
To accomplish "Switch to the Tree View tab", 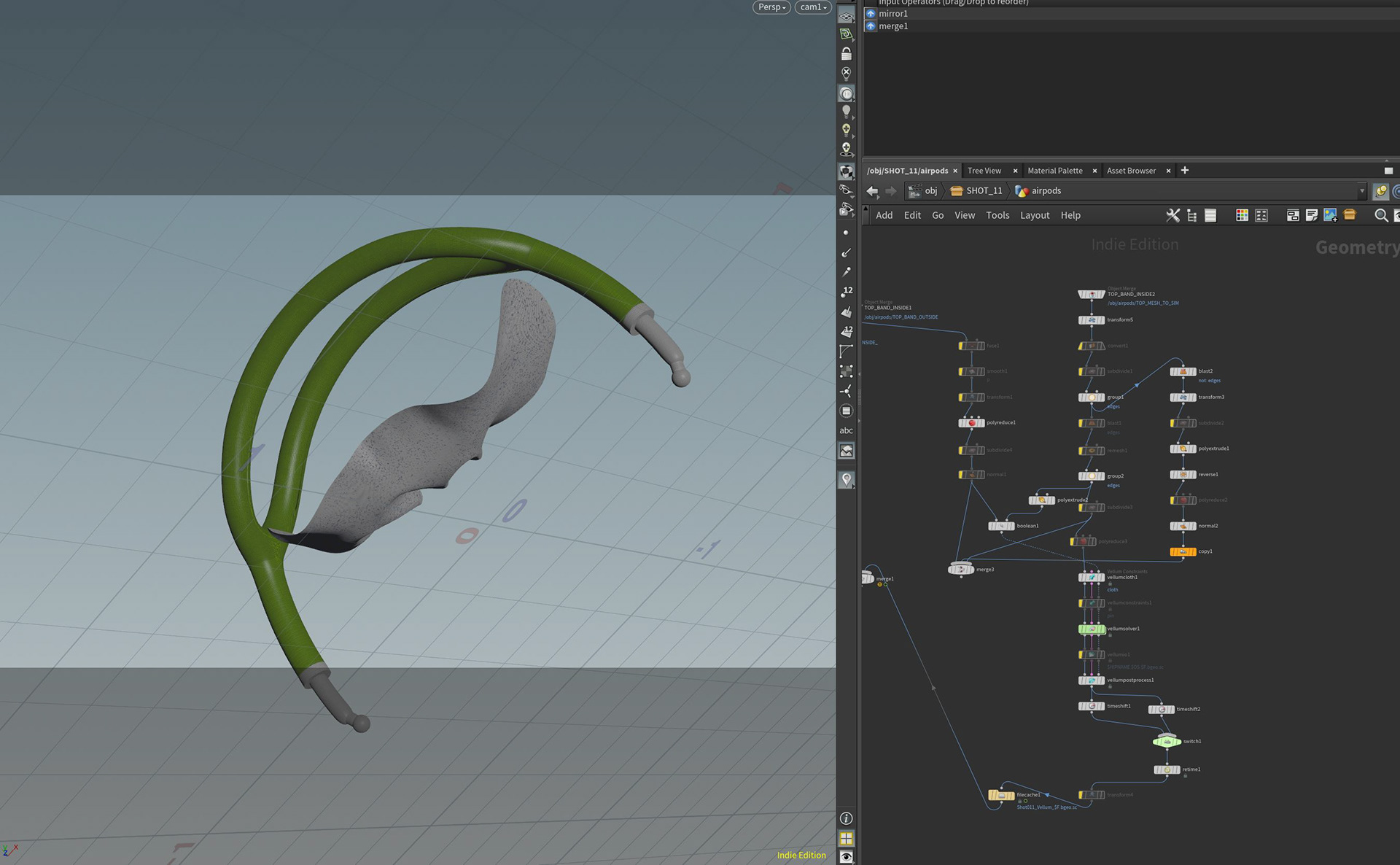I will tap(984, 171).
